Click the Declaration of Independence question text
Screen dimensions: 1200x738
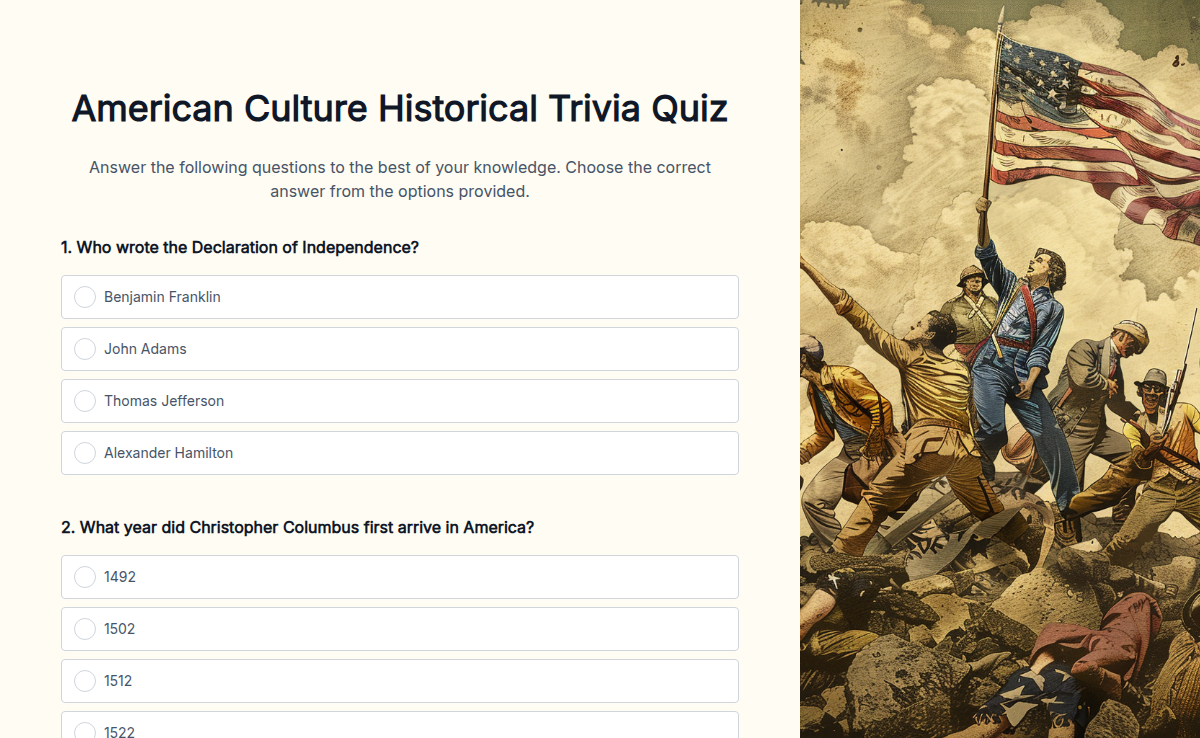pos(240,247)
